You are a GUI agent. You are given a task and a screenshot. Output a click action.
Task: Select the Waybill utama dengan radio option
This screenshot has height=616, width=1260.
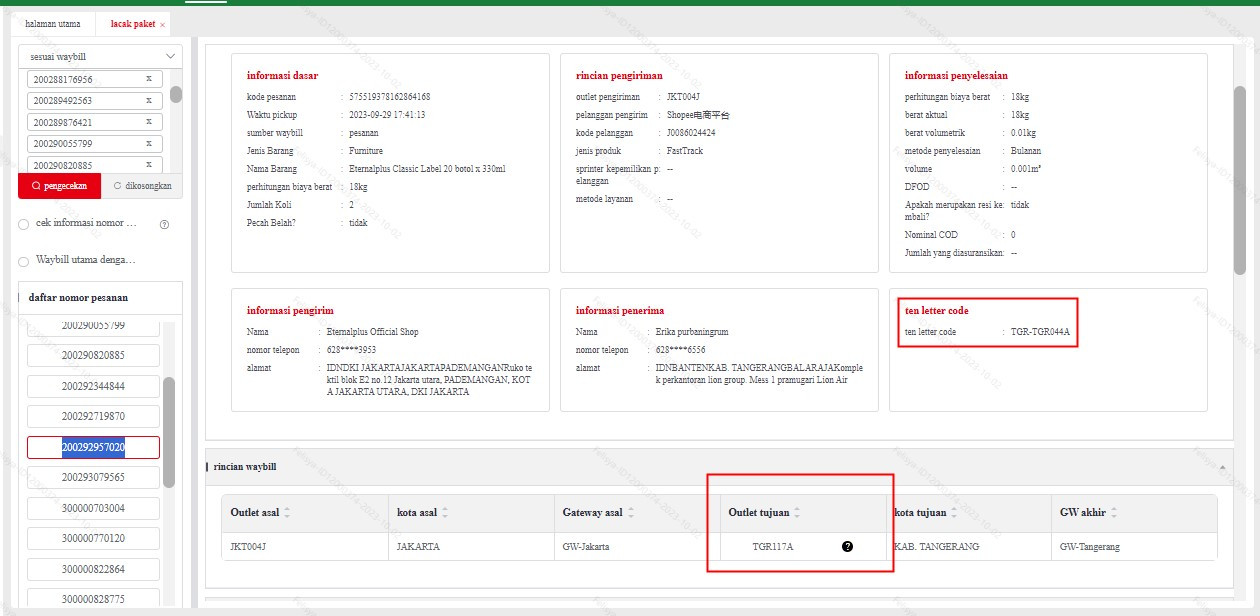24,261
